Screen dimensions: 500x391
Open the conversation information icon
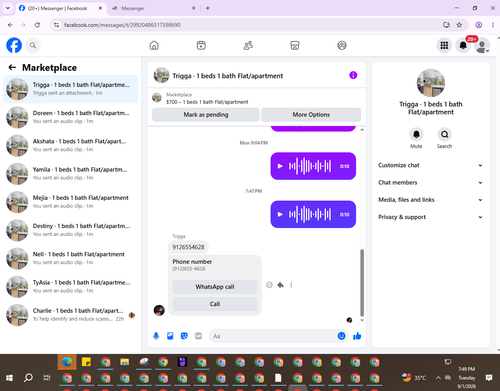pos(353,75)
